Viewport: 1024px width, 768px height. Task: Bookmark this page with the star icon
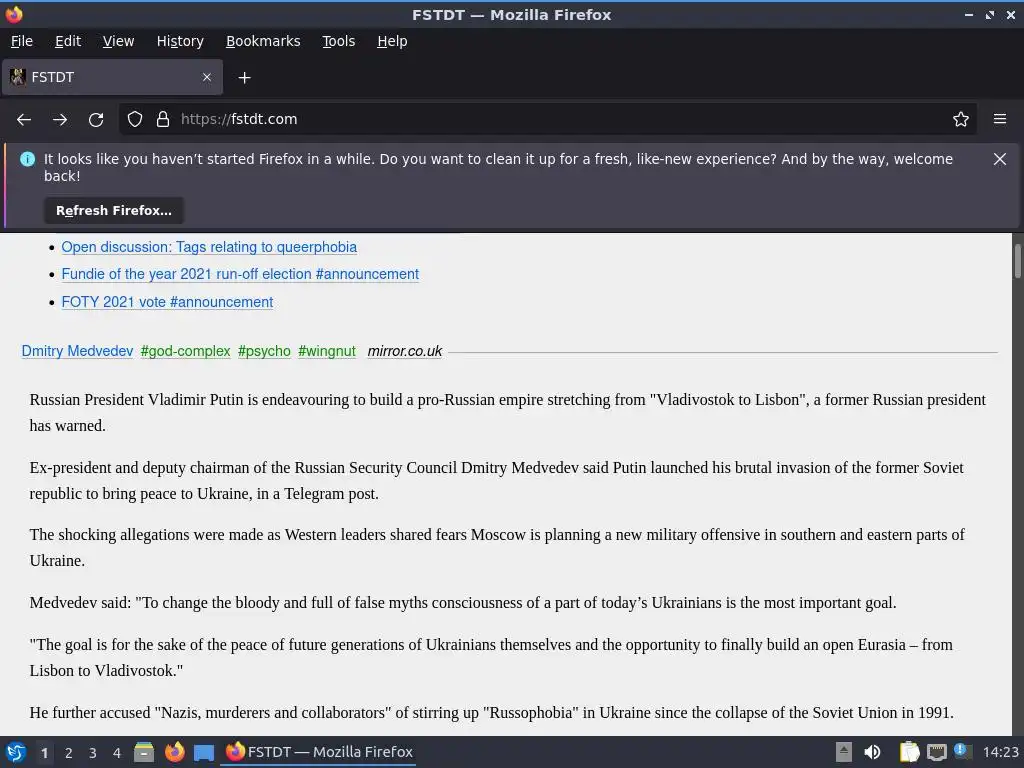click(x=961, y=120)
